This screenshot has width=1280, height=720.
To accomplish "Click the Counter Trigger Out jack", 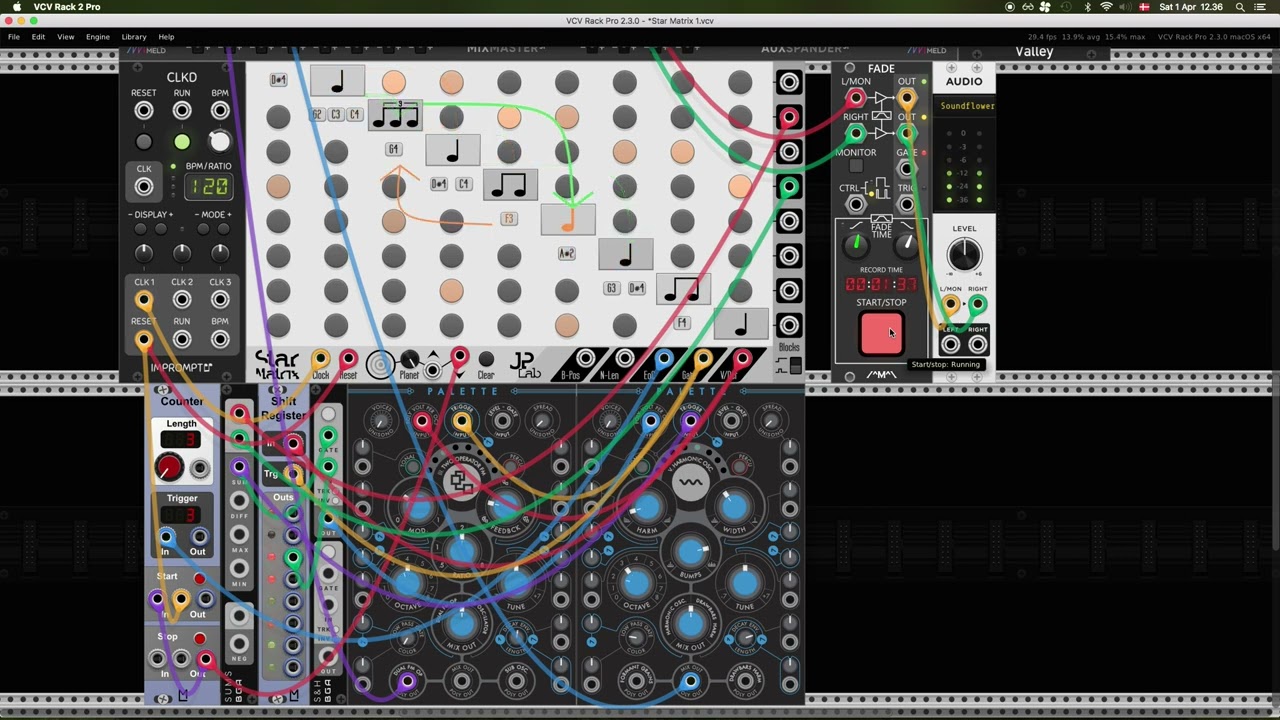I will tap(198, 537).
